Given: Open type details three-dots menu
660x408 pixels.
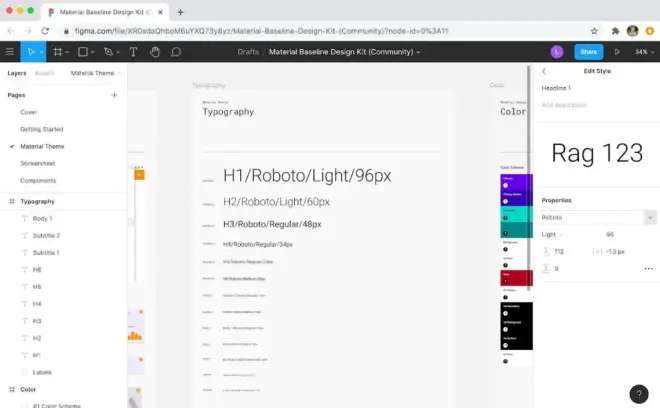Looking at the screenshot, I should (648, 269).
